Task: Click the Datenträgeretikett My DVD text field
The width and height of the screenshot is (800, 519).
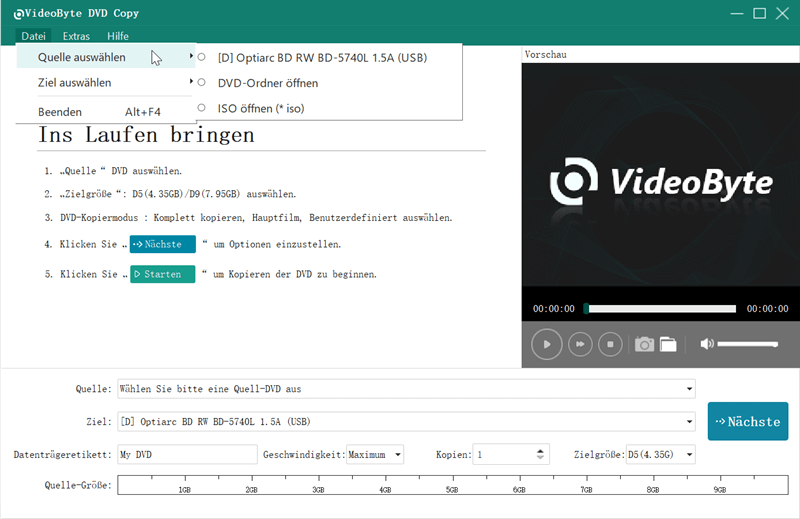Action: coord(186,455)
